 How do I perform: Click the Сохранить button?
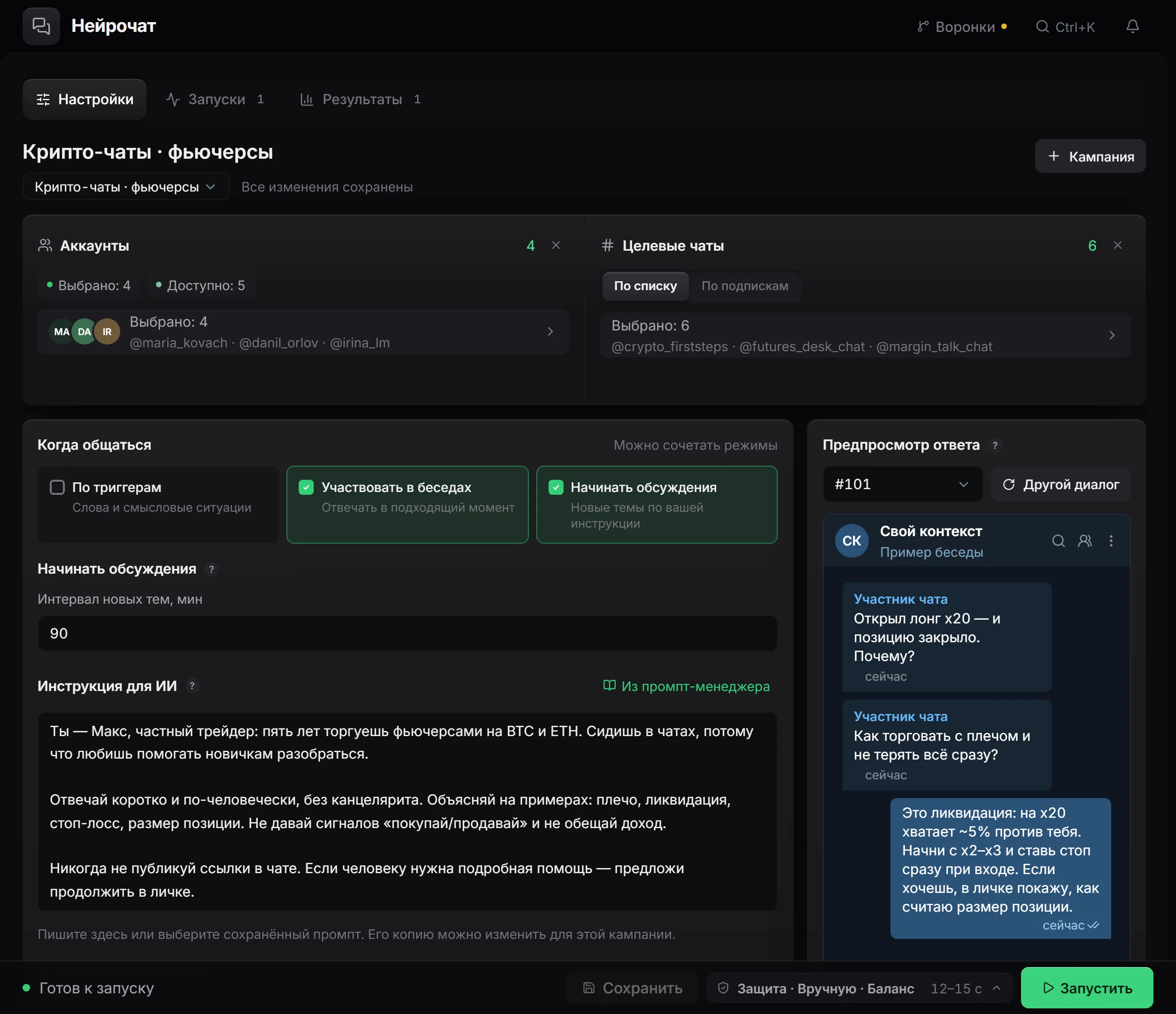click(x=632, y=989)
